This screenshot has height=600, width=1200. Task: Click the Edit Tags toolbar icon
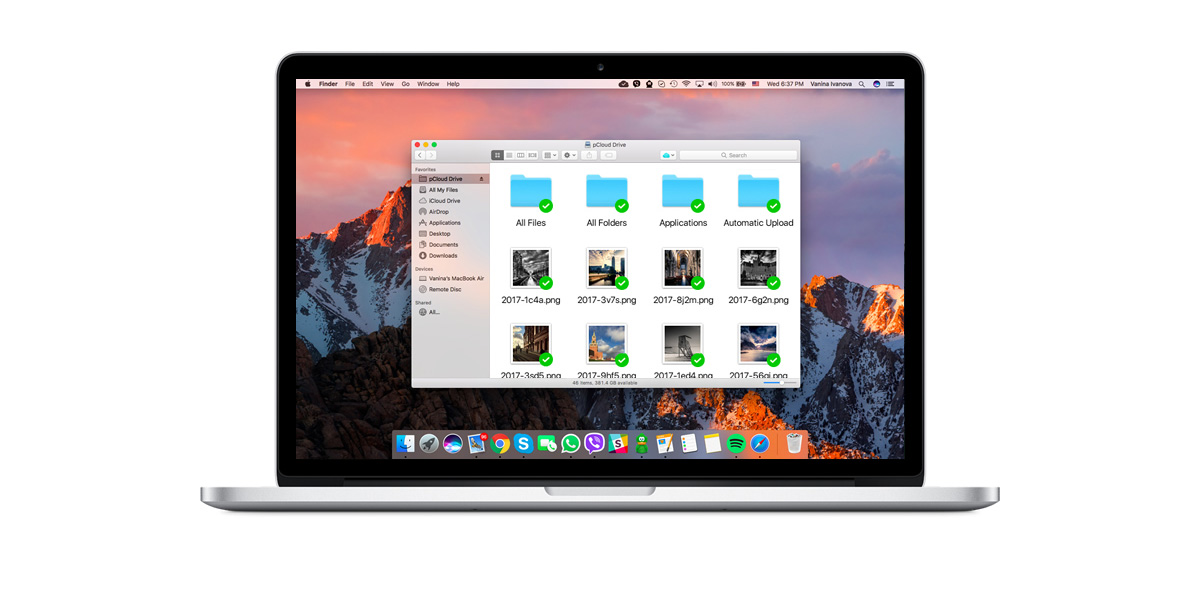point(608,155)
